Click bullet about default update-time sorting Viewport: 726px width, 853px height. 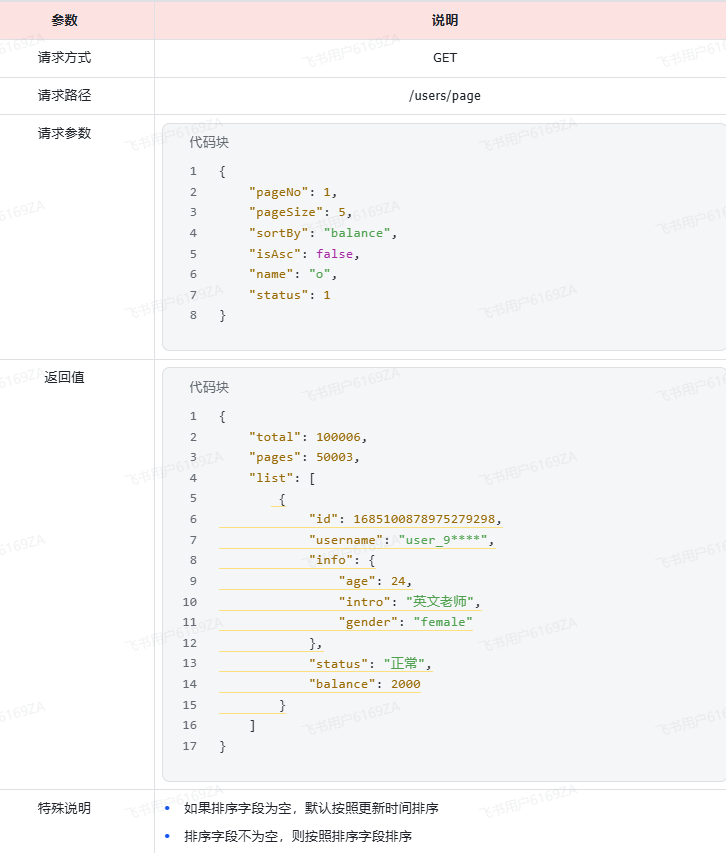[311, 808]
